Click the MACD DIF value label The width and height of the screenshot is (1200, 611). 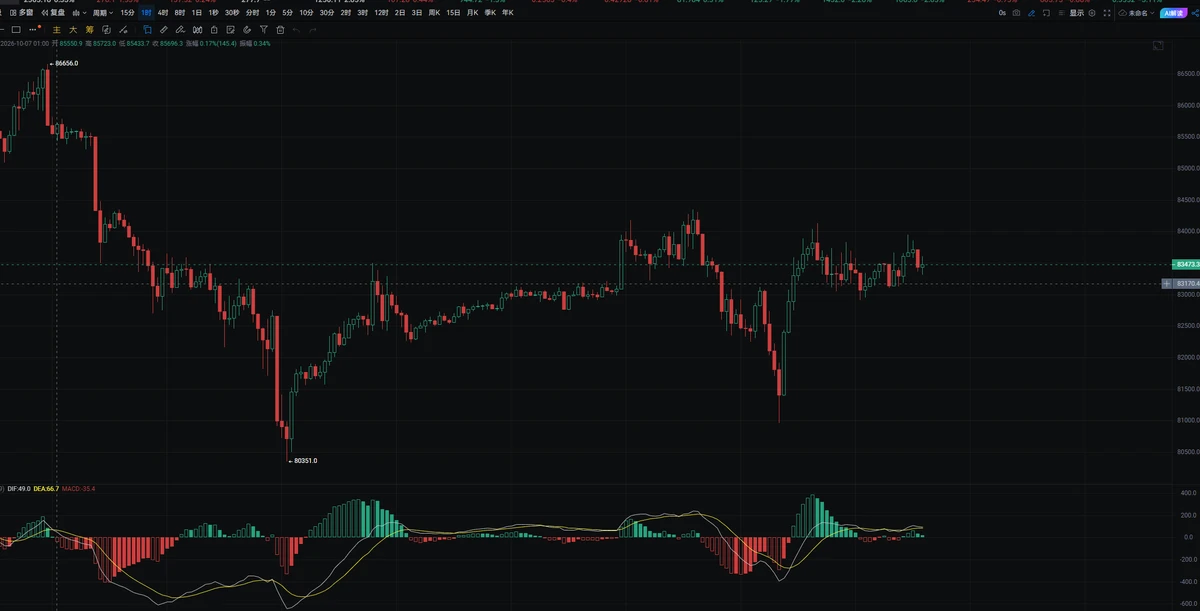click(19, 489)
